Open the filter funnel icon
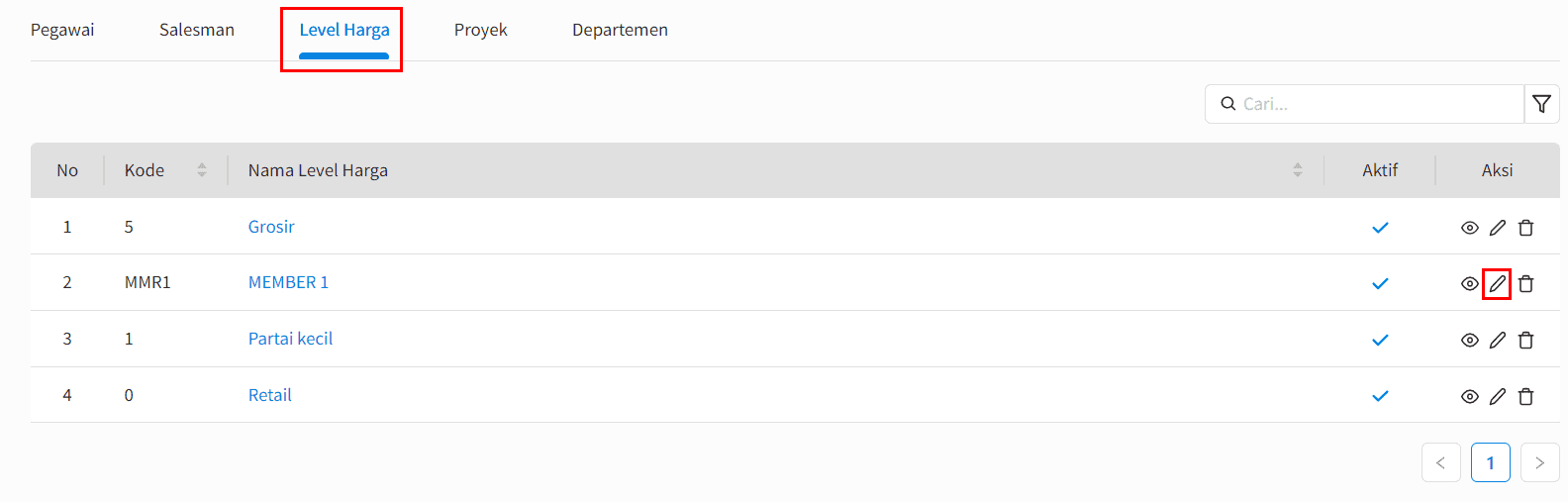This screenshot has width=1568, height=502. click(1541, 104)
